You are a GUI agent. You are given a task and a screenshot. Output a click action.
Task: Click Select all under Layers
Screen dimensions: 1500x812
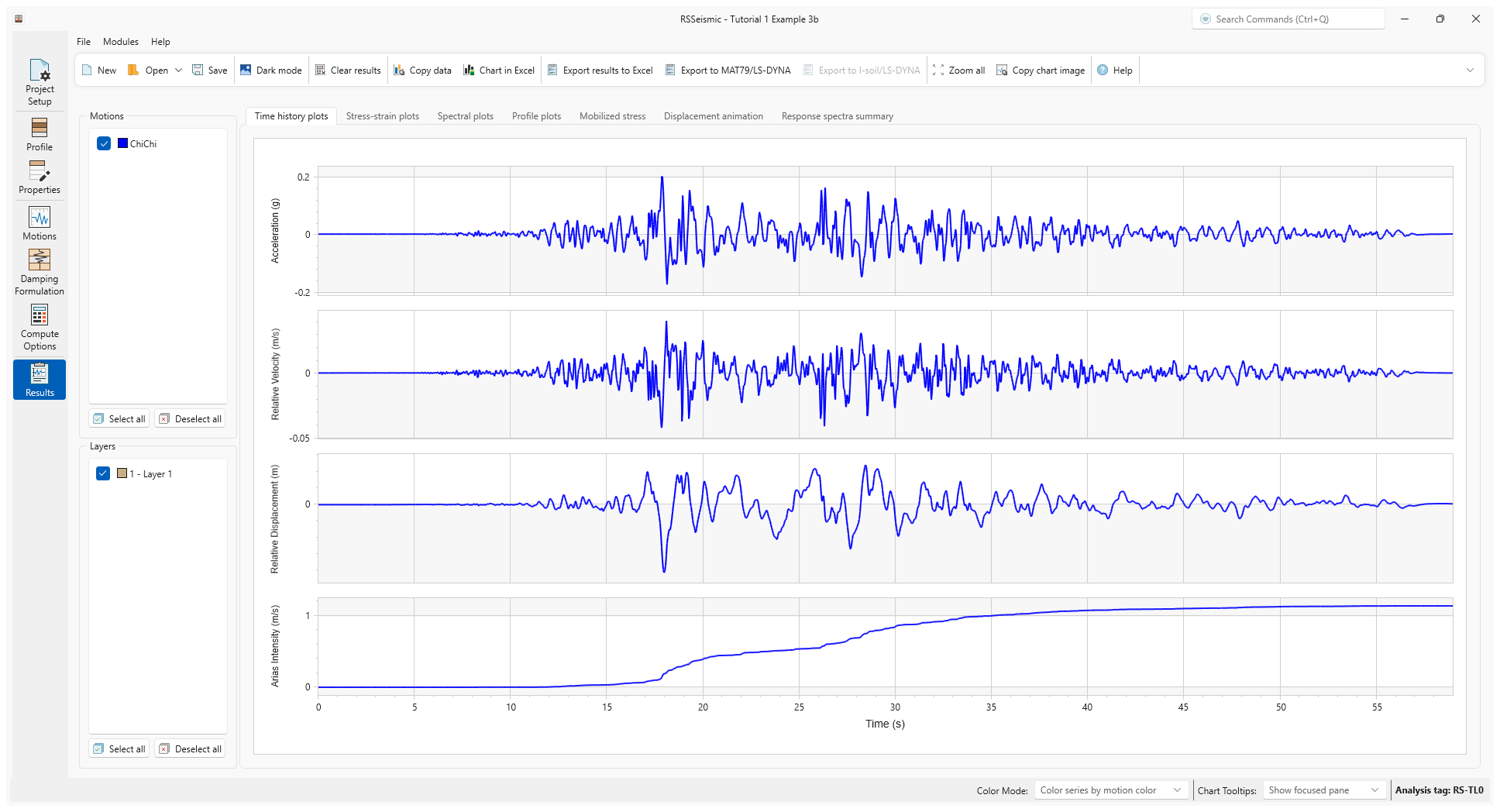tap(119, 749)
